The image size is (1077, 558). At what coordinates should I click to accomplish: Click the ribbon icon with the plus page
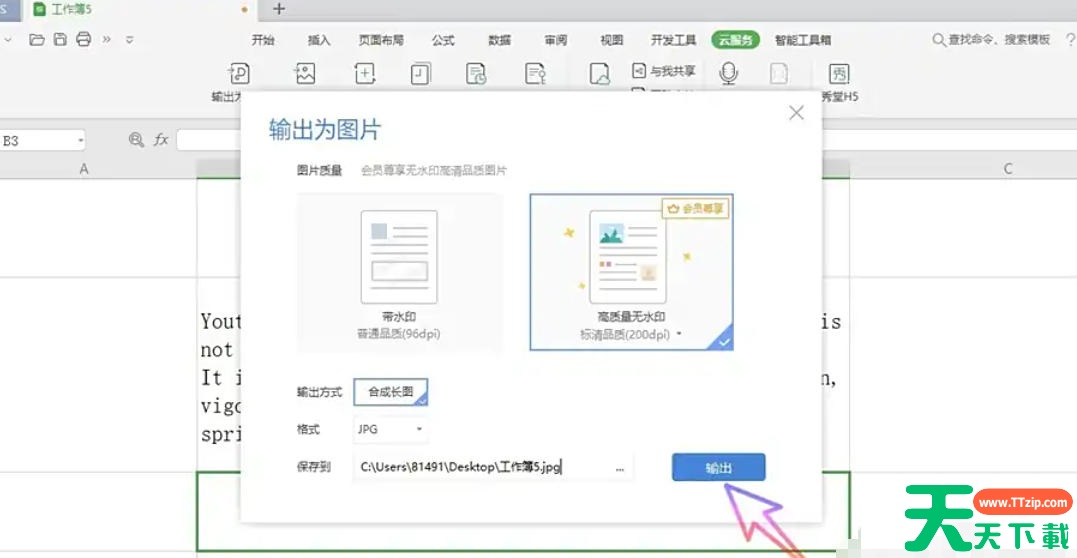[365, 74]
